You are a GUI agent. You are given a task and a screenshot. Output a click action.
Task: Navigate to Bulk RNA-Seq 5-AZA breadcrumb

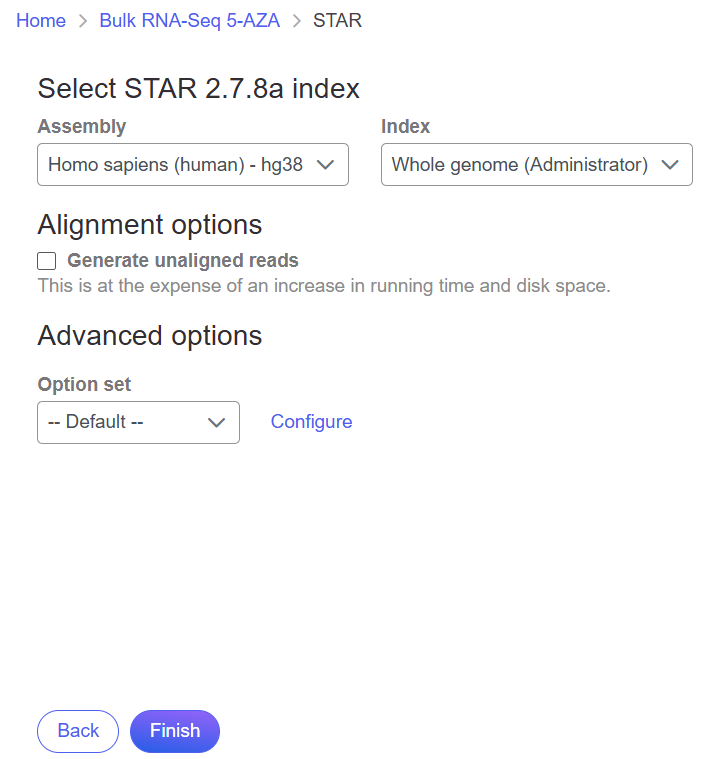[x=190, y=21]
